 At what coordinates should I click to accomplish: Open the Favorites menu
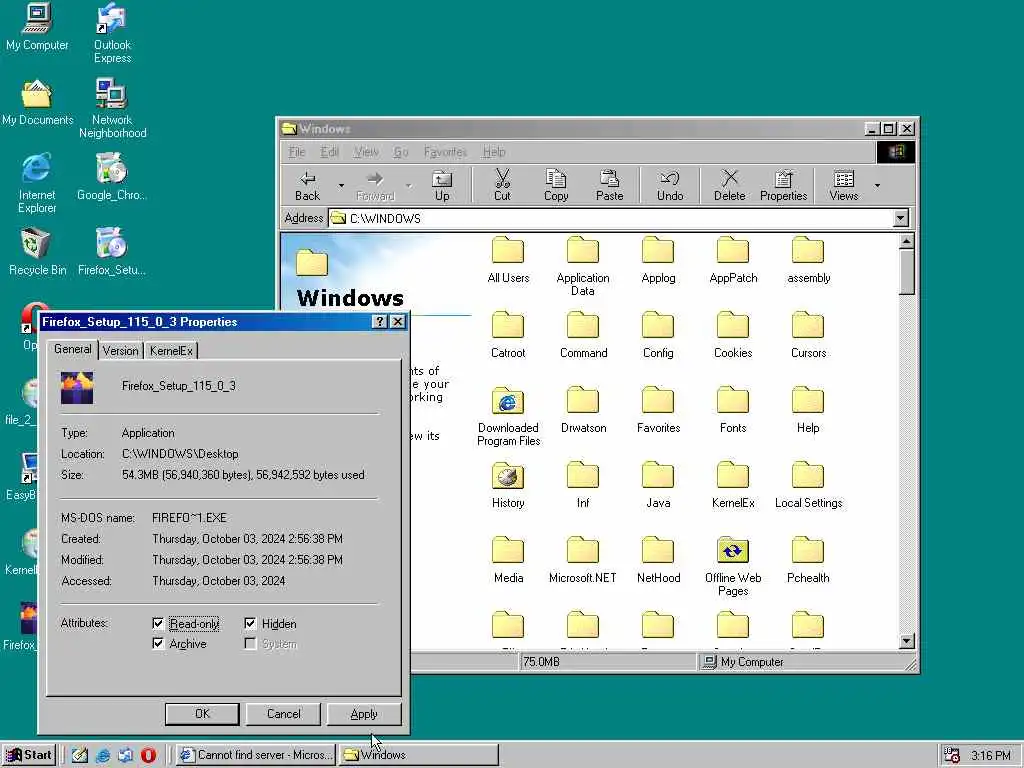pos(445,152)
